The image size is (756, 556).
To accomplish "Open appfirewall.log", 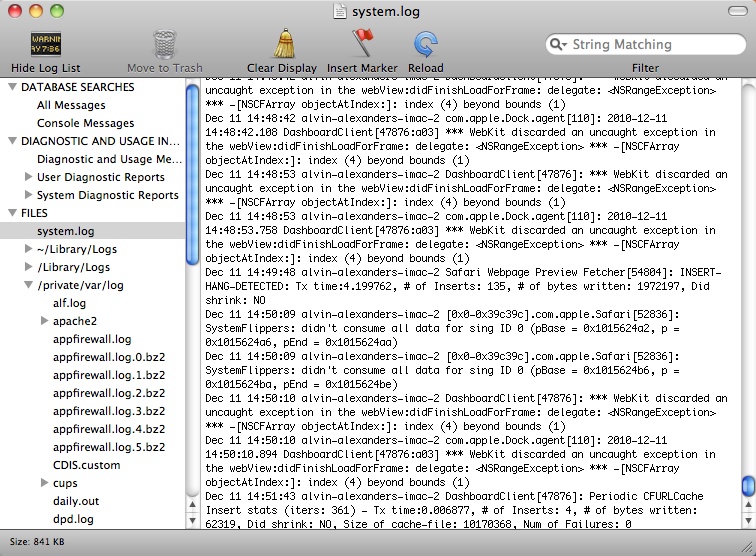I will (x=92, y=339).
